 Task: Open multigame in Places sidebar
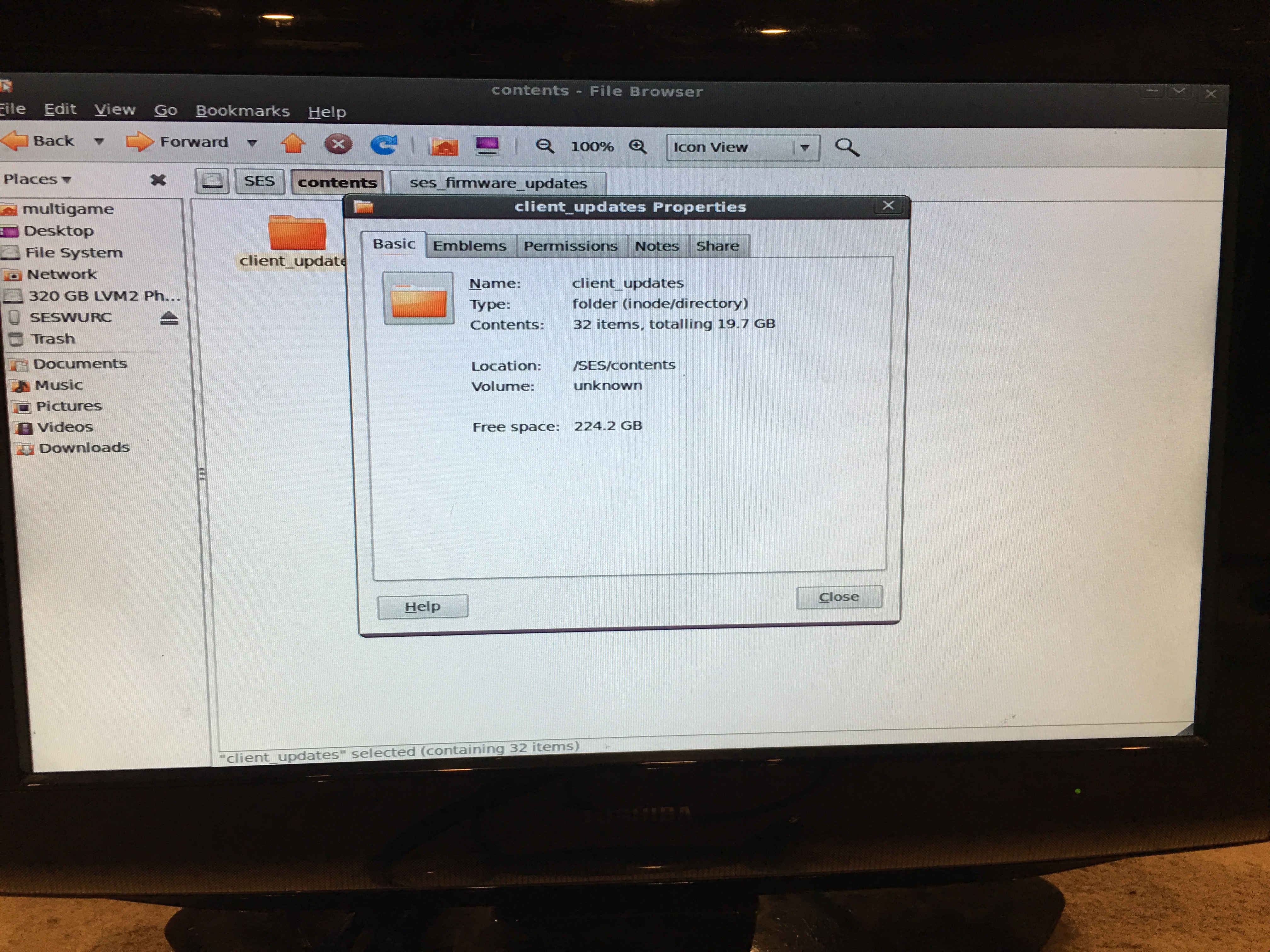57,209
